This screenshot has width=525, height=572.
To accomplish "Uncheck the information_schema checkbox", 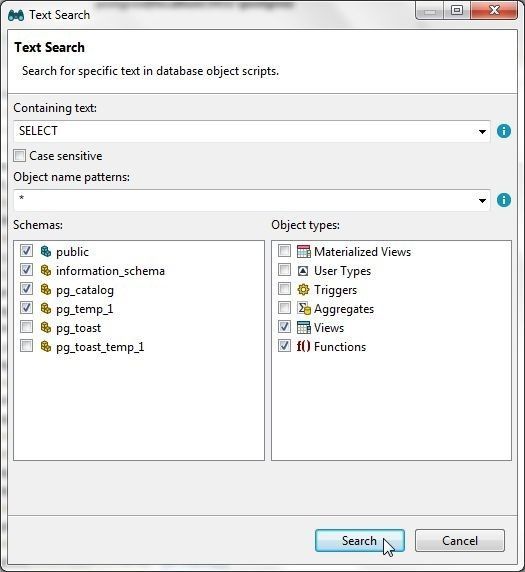I will point(26,270).
